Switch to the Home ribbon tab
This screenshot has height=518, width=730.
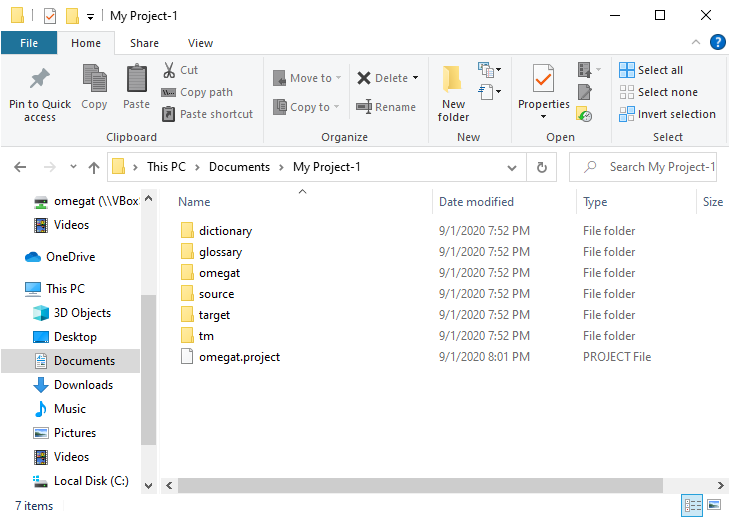86,43
